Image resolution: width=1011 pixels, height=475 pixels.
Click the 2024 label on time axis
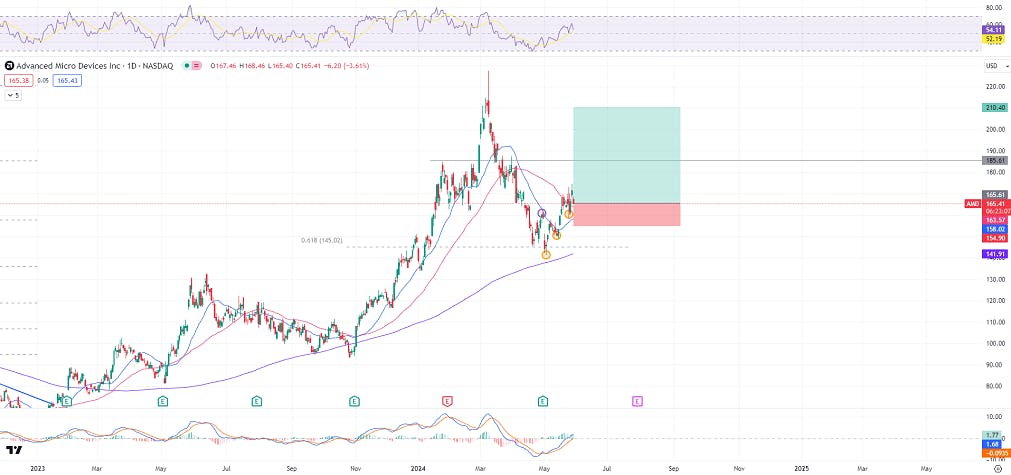(418, 469)
